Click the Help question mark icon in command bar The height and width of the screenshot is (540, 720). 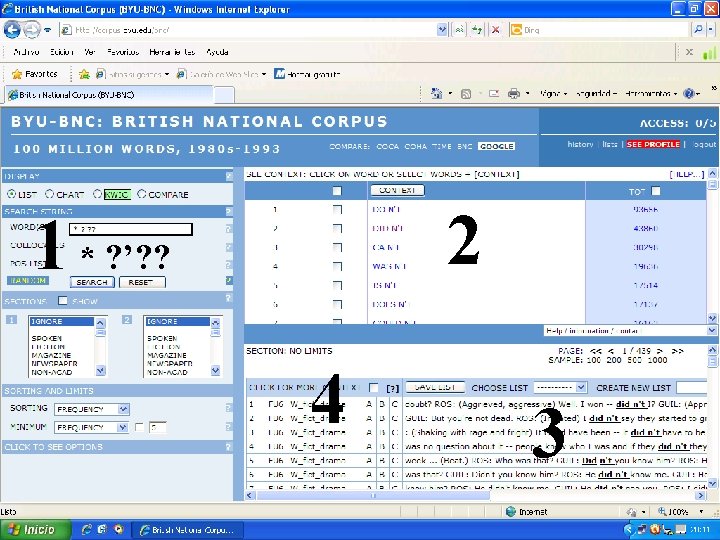click(688, 94)
